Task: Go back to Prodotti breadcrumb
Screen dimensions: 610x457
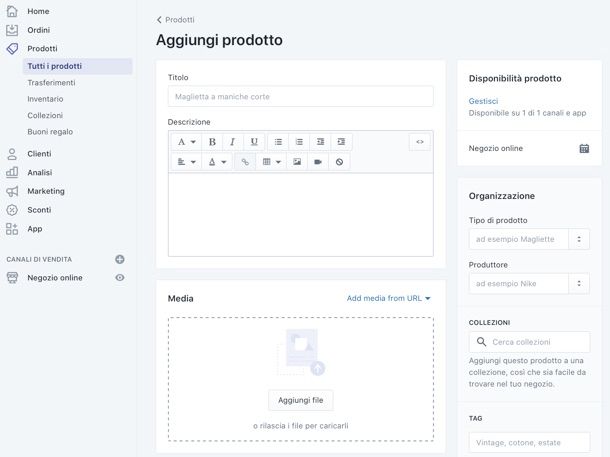Action: (x=175, y=20)
